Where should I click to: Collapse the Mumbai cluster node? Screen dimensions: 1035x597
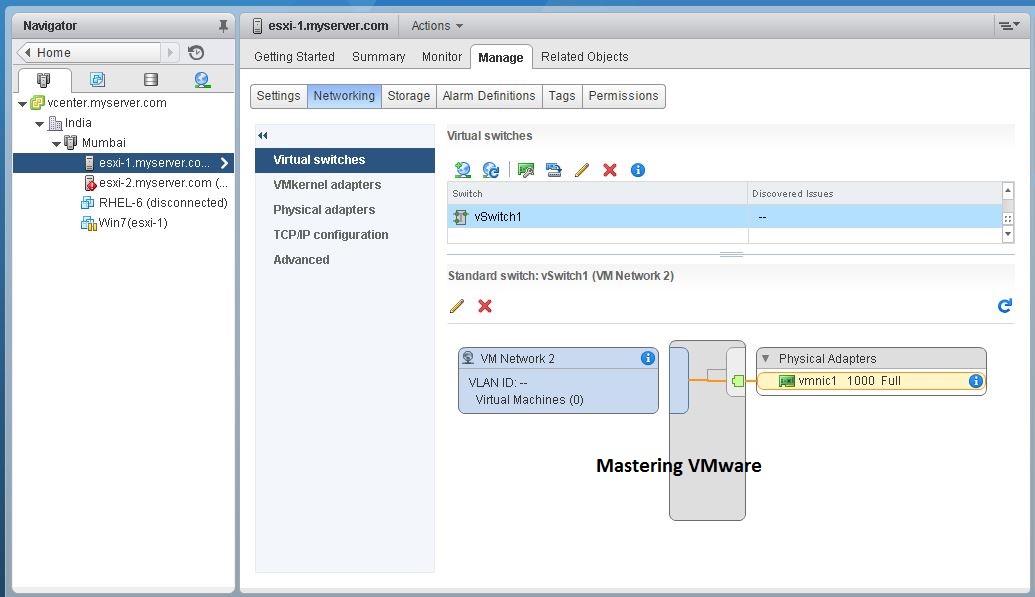57,143
